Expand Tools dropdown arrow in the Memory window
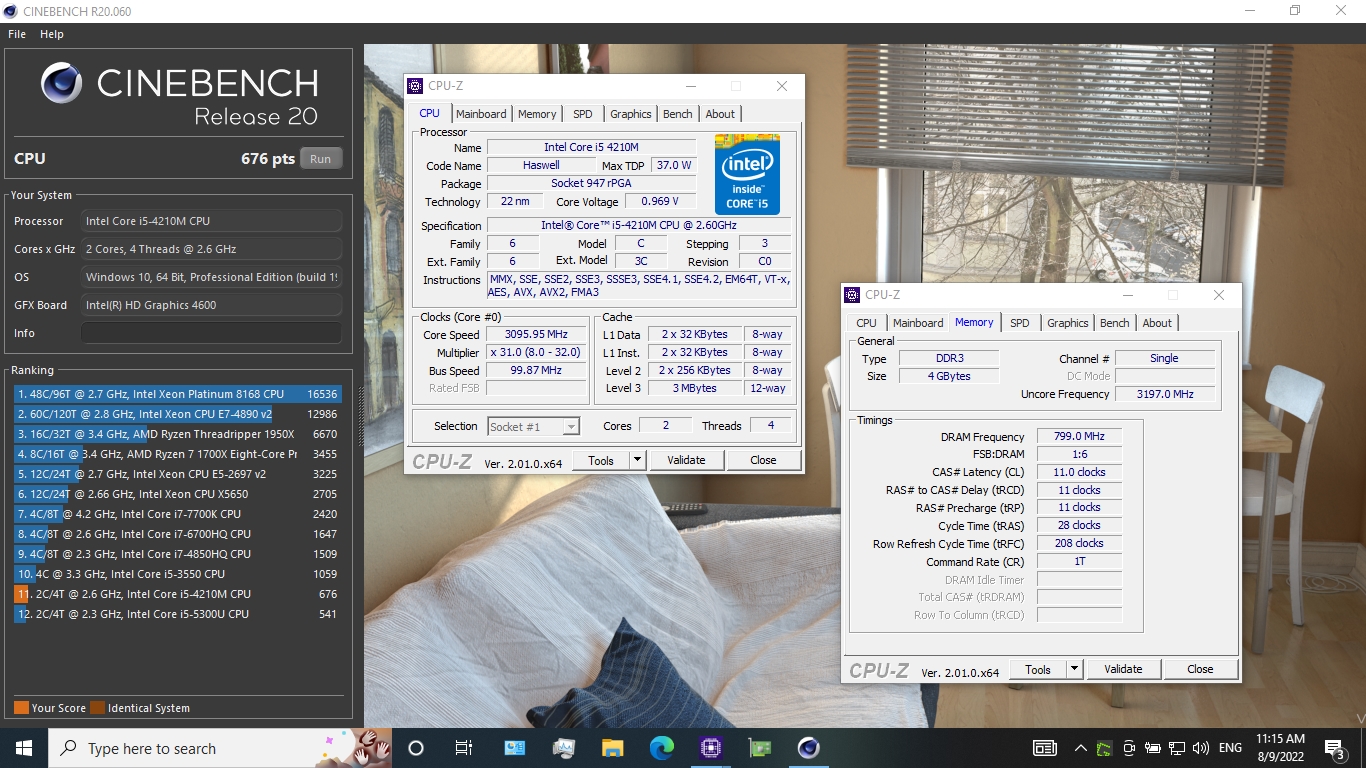 [x=1074, y=669]
